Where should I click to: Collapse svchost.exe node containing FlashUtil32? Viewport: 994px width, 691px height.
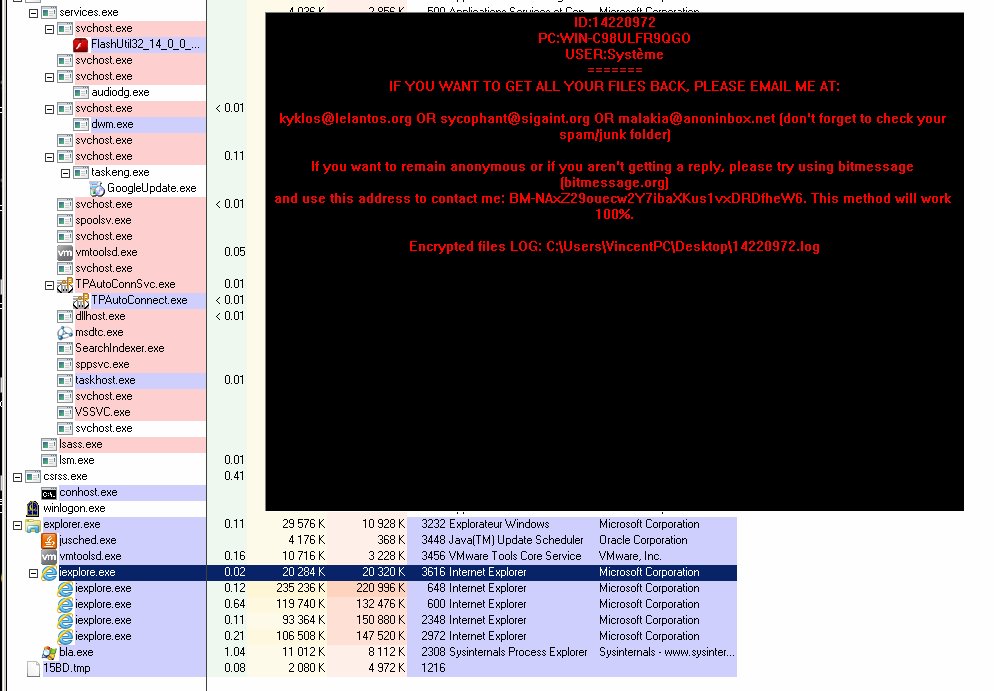point(49,29)
